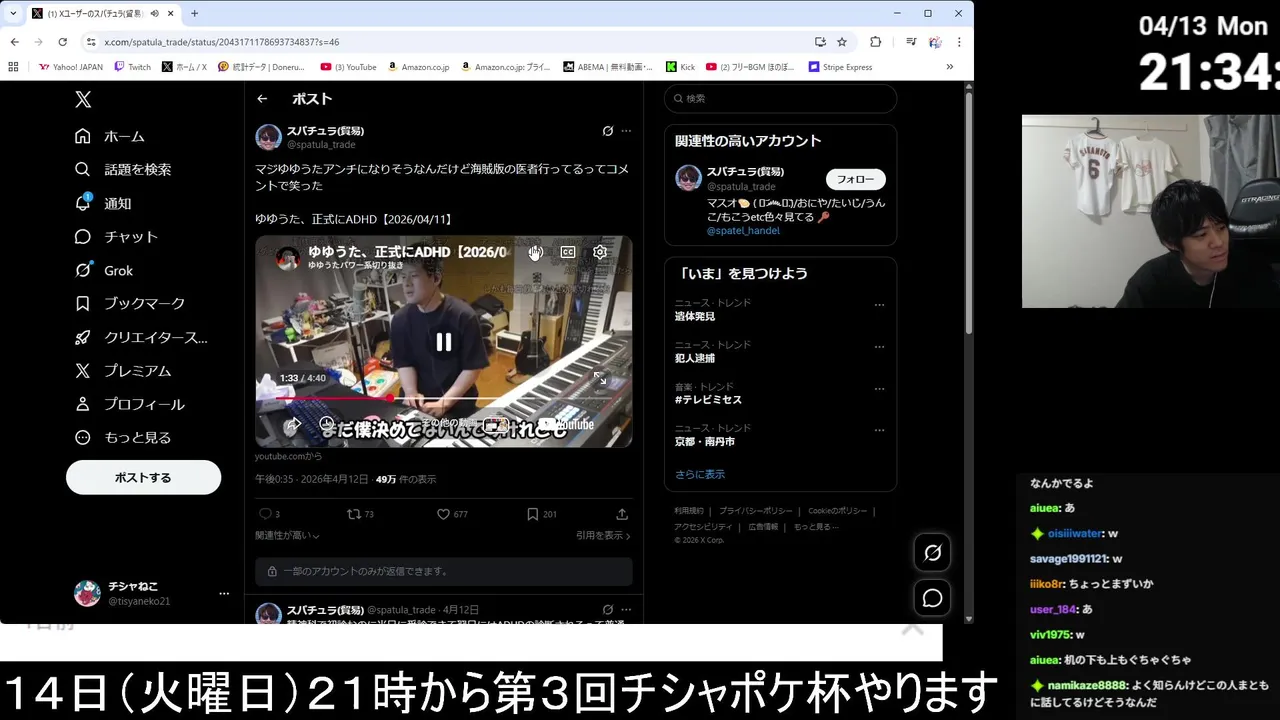This screenshot has height=720, width=1280.
Task: Mute the tab via speaker icon
Action: pos(155,14)
